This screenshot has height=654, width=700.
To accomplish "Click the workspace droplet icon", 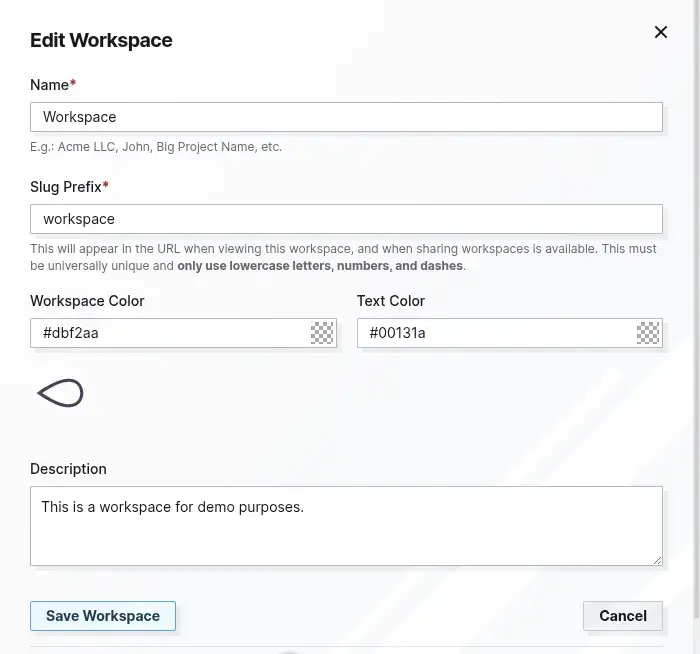I will [61, 393].
